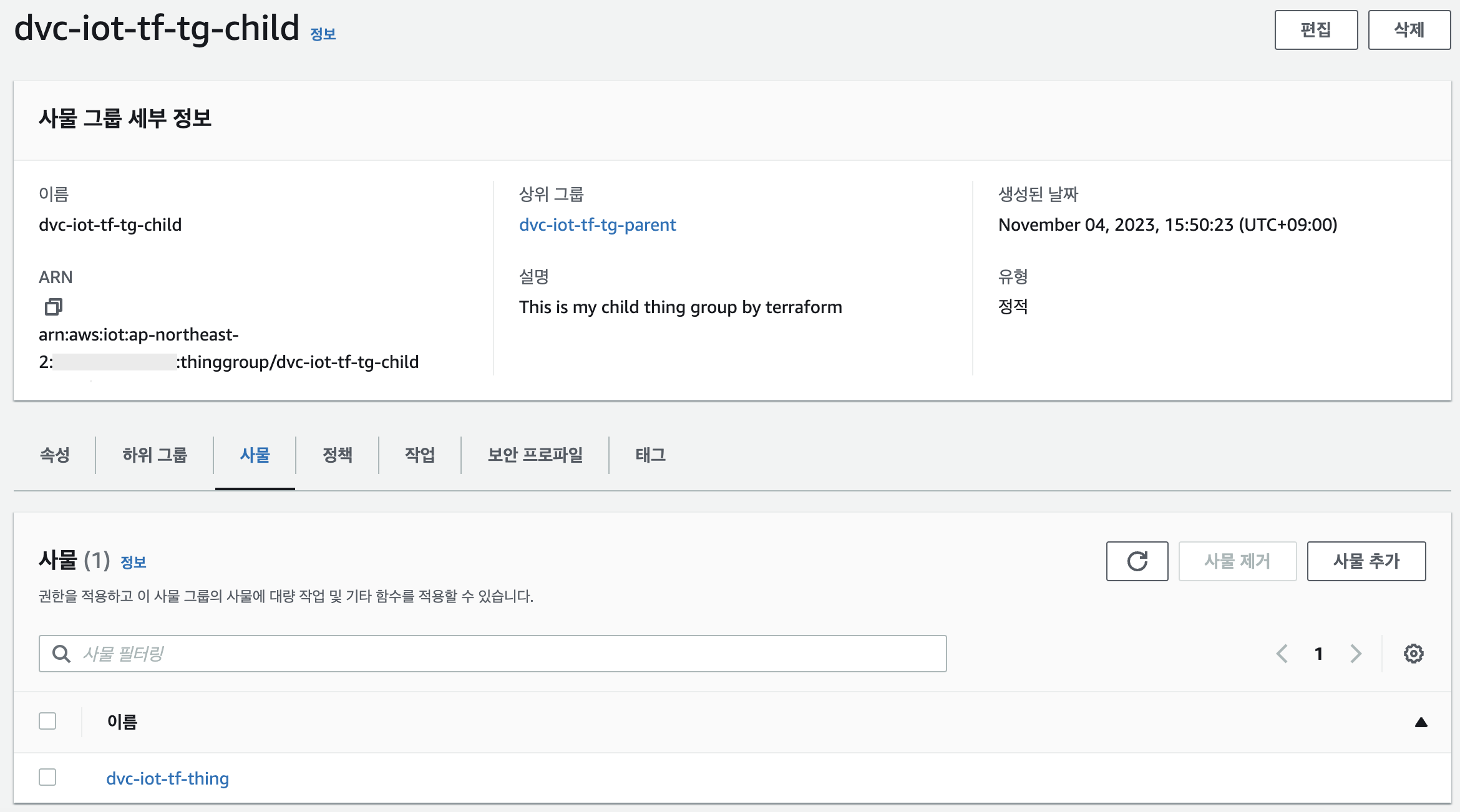Image resolution: width=1460 pixels, height=812 pixels.
Task: Click the 삭제 button
Action: pyautogui.click(x=1409, y=30)
